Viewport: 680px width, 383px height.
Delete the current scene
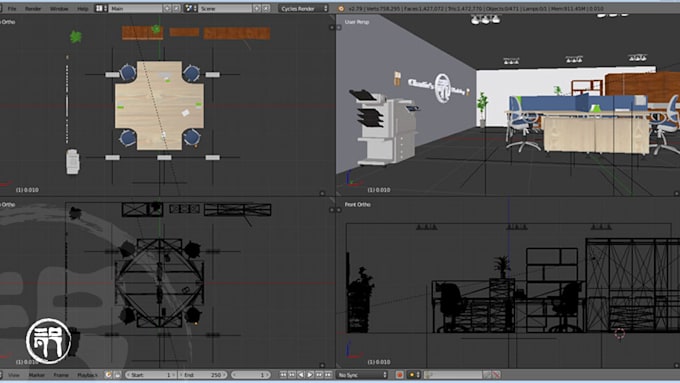pyautogui.click(x=266, y=8)
